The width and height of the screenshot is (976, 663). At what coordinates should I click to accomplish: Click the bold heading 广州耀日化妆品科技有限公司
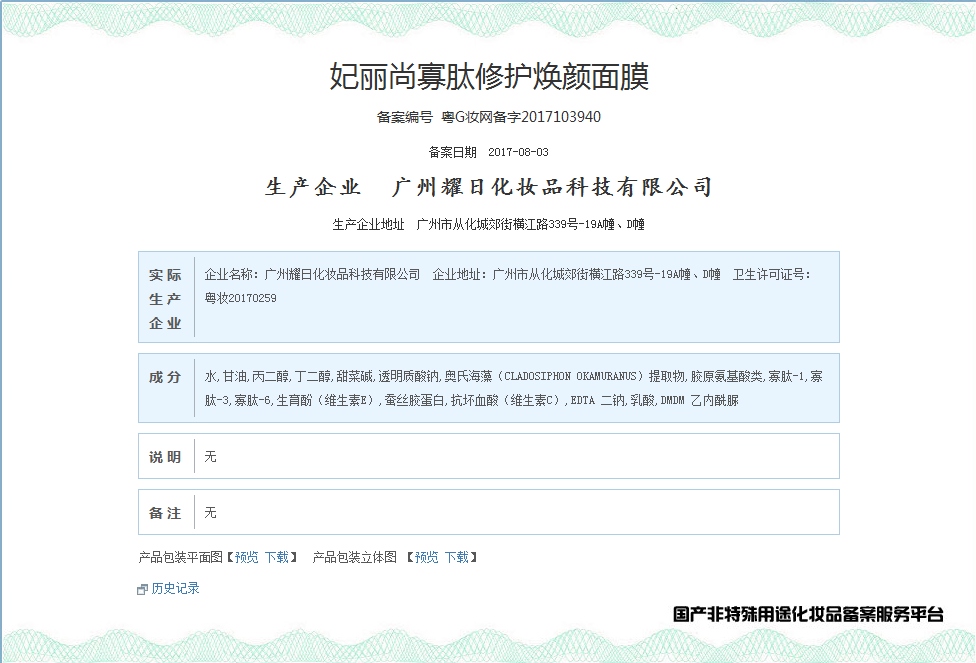tap(552, 187)
